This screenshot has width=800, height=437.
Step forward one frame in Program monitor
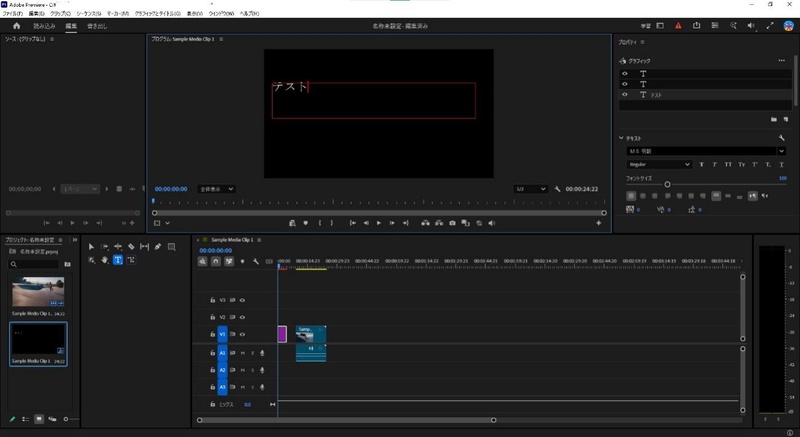pyautogui.click(x=392, y=223)
